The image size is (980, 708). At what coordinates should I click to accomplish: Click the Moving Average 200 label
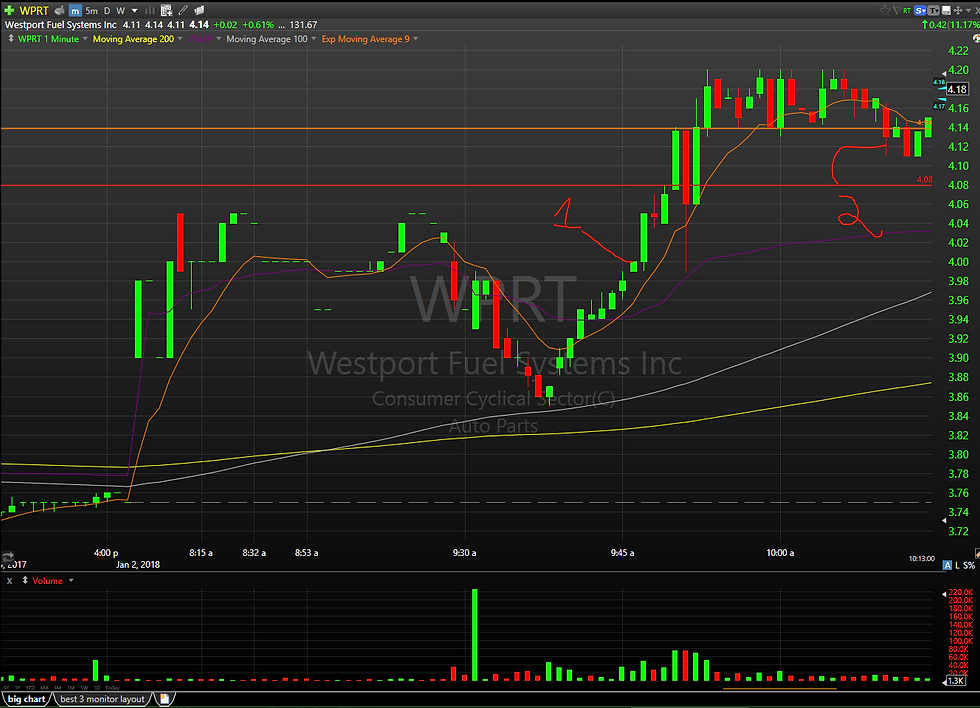(x=133, y=39)
